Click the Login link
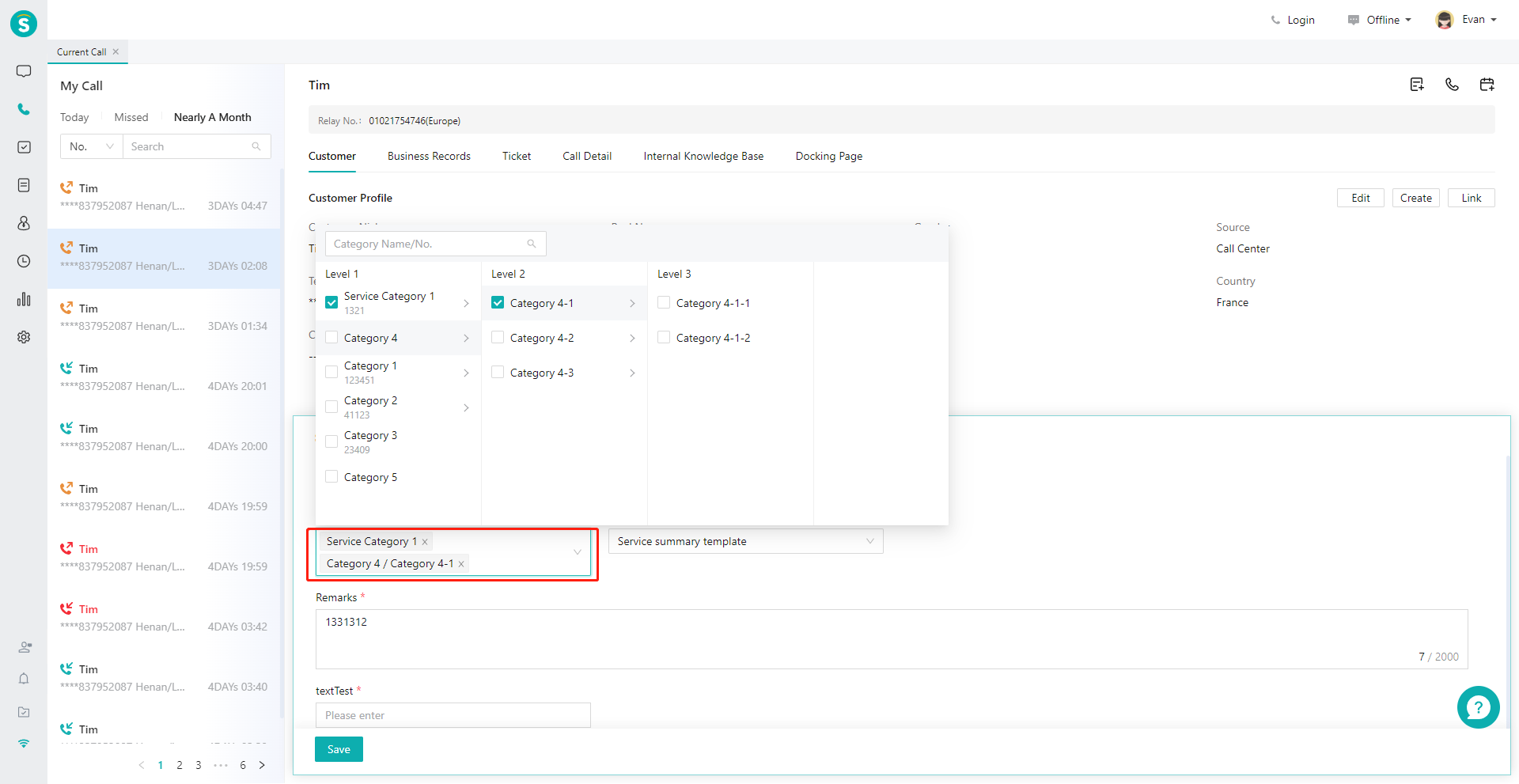The width and height of the screenshot is (1519, 784). (x=1293, y=20)
